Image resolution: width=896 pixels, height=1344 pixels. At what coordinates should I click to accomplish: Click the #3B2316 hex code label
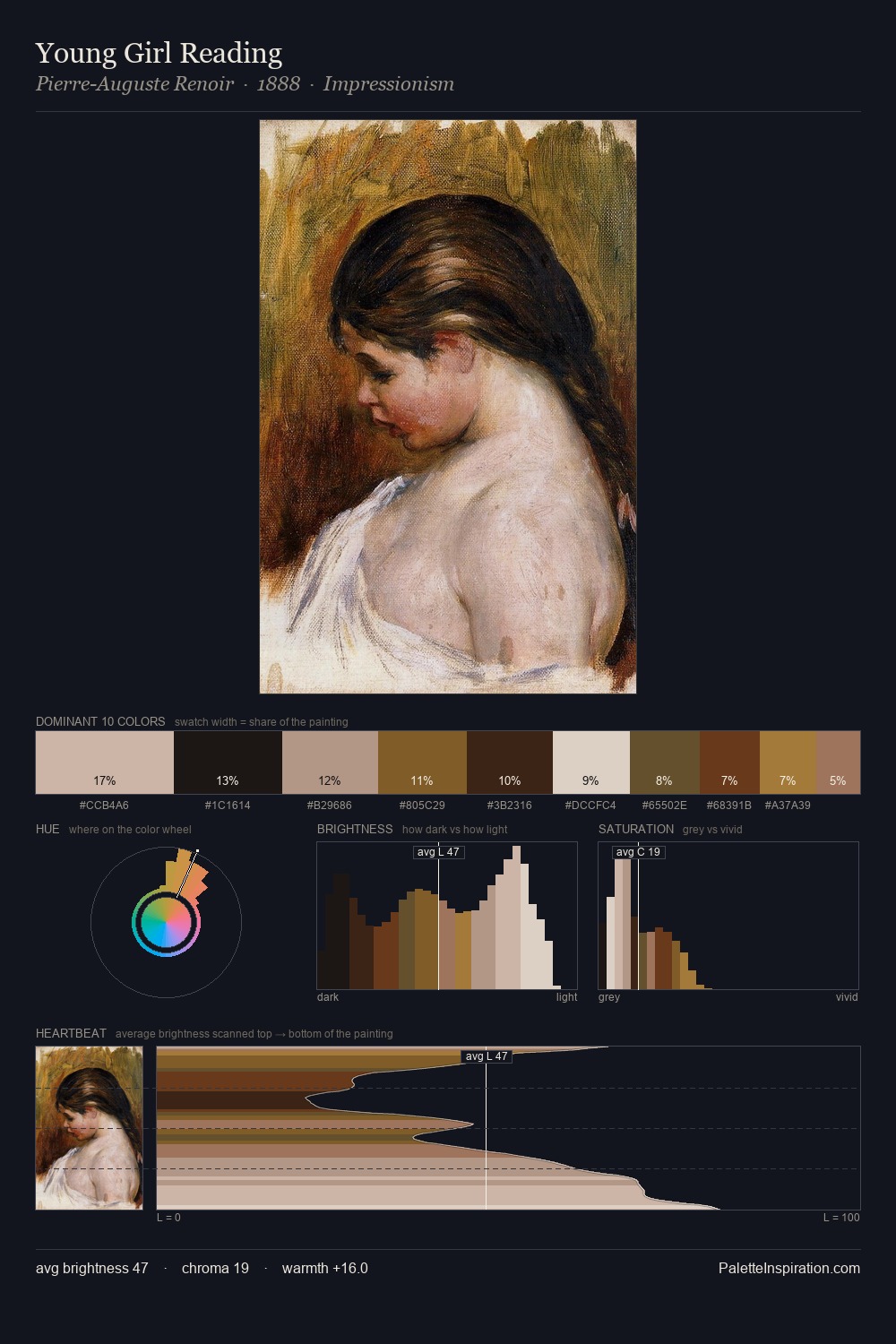(510, 806)
